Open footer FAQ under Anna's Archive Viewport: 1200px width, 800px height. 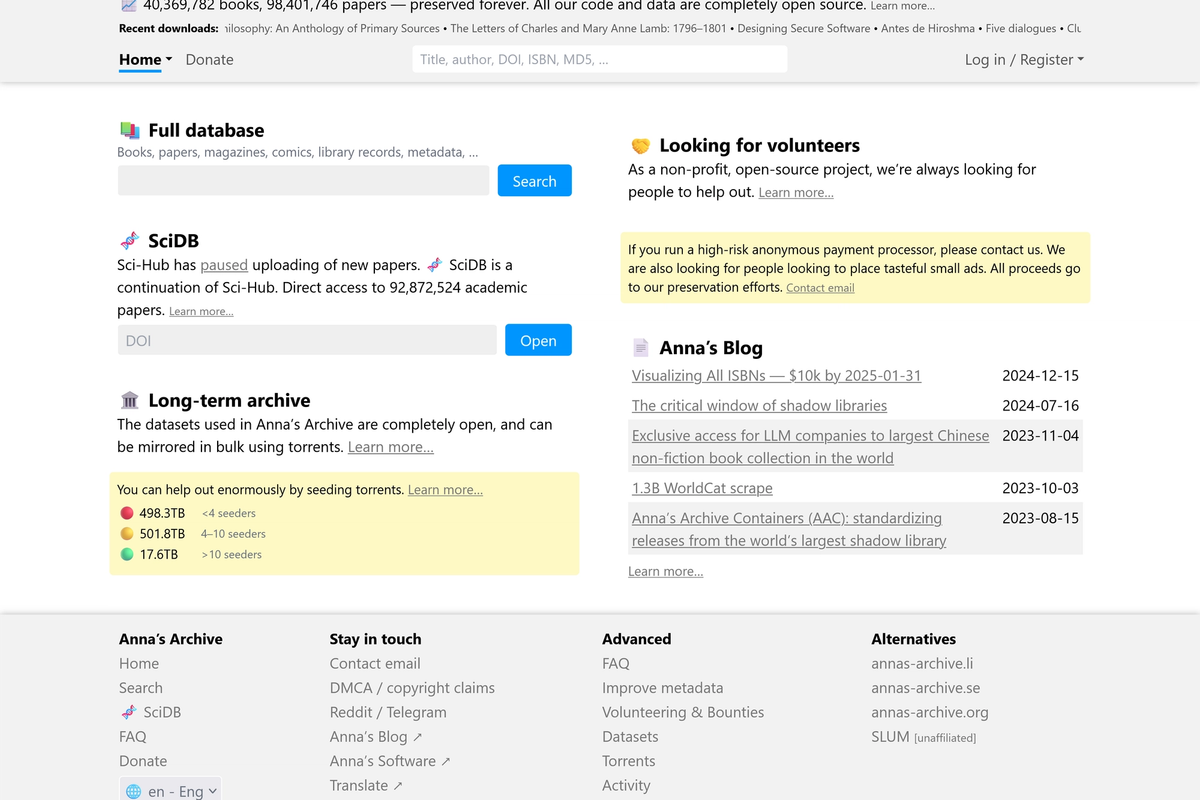133,736
